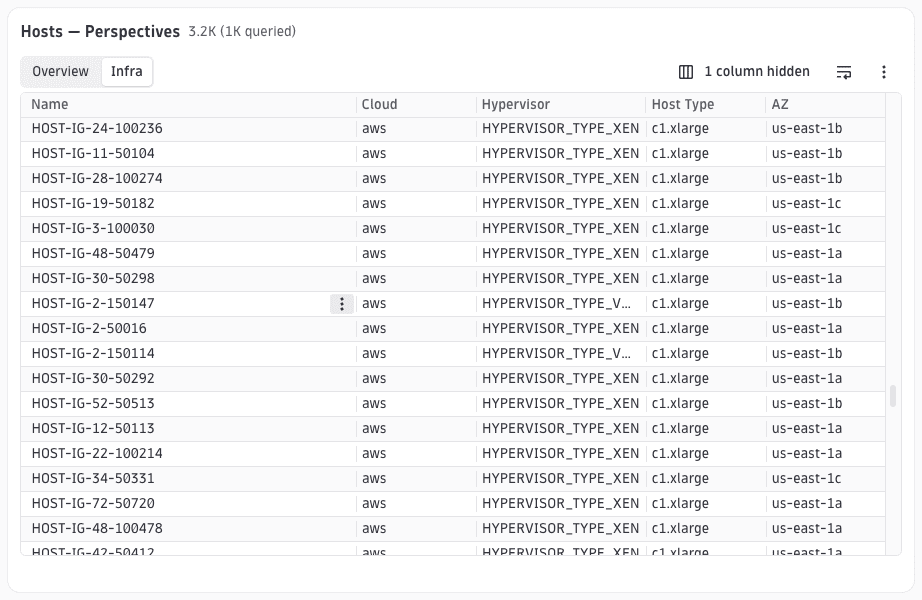Select host HOST-IG-48-100478

[97, 529]
